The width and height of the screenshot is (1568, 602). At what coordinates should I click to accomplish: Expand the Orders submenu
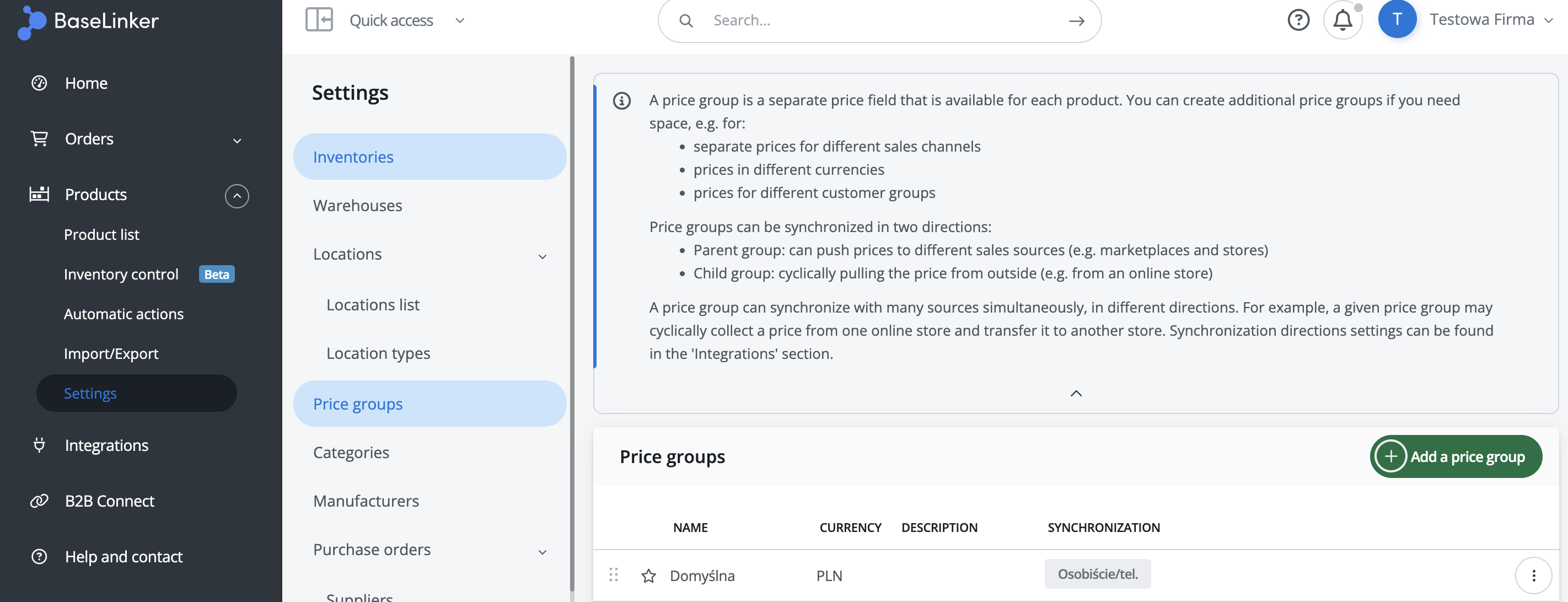(x=237, y=141)
